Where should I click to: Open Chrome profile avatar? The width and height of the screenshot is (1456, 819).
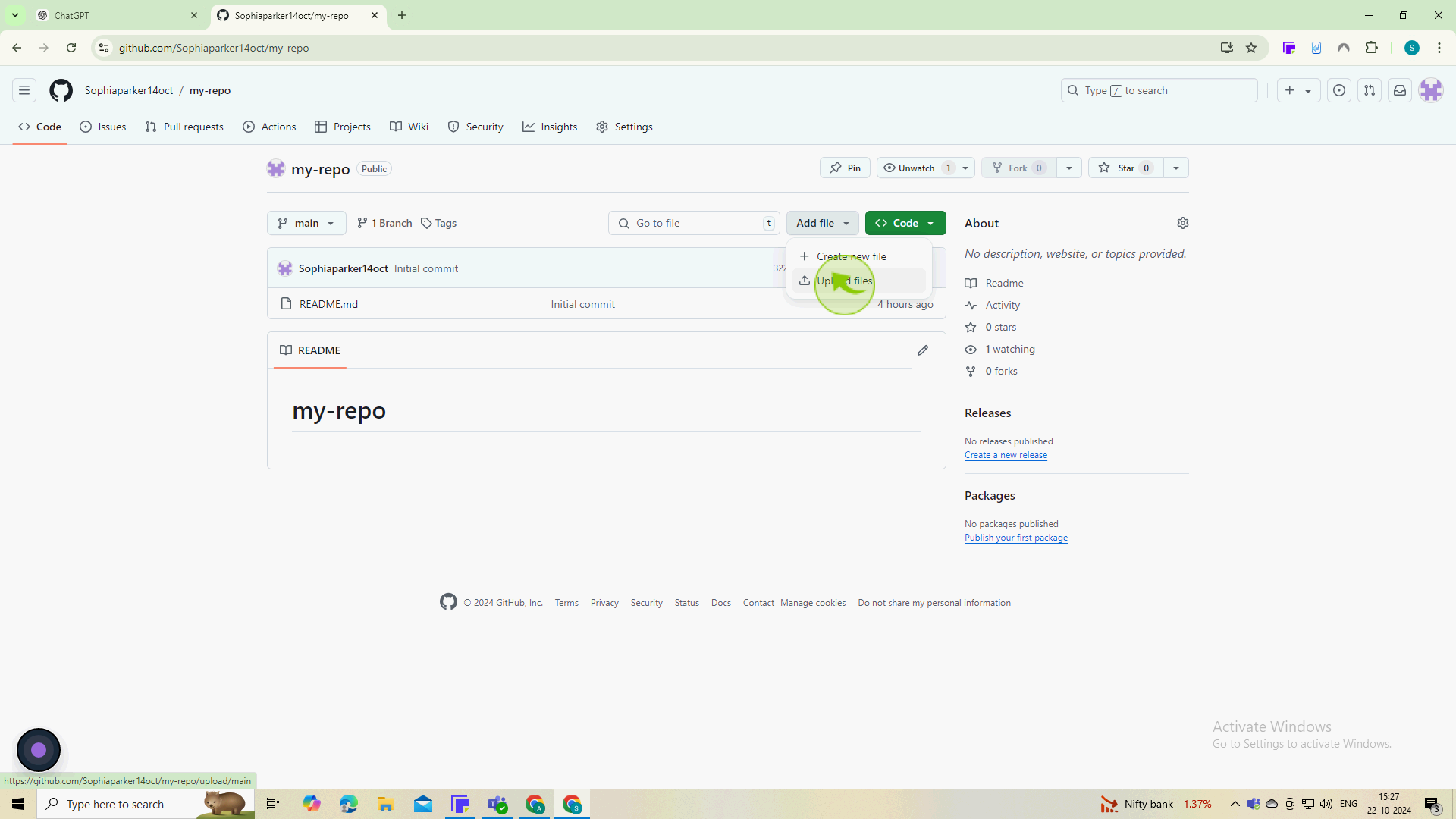point(1412,48)
